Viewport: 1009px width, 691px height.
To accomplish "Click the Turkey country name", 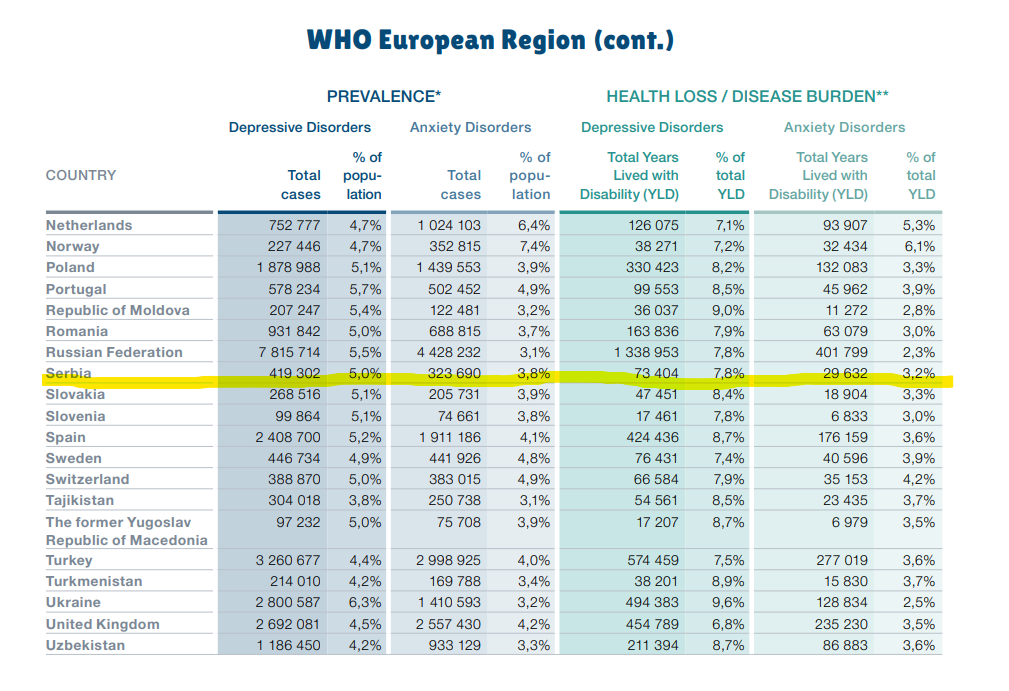I will [x=69, y=560].
